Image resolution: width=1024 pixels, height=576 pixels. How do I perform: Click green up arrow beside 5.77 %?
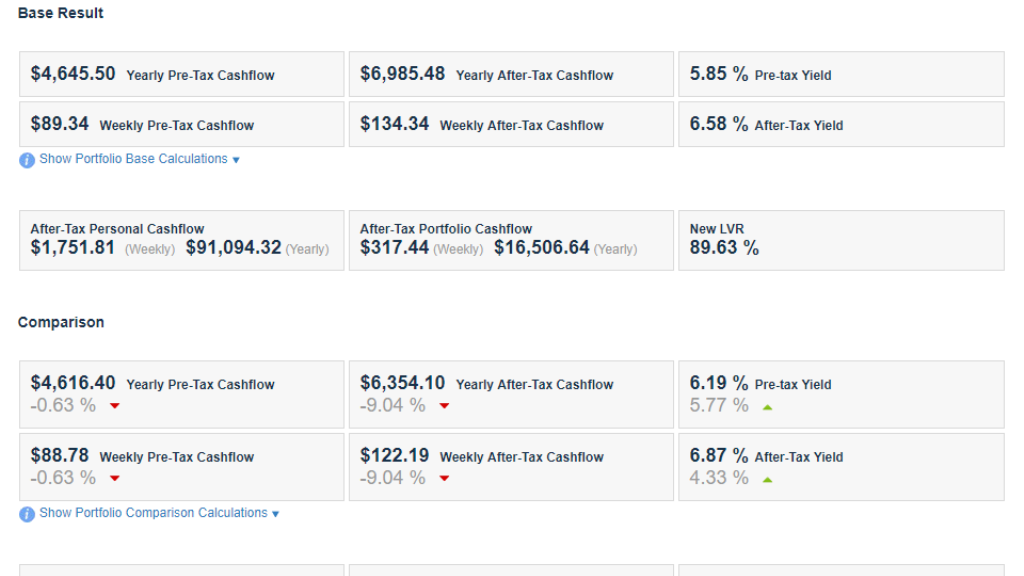point(767,407)
